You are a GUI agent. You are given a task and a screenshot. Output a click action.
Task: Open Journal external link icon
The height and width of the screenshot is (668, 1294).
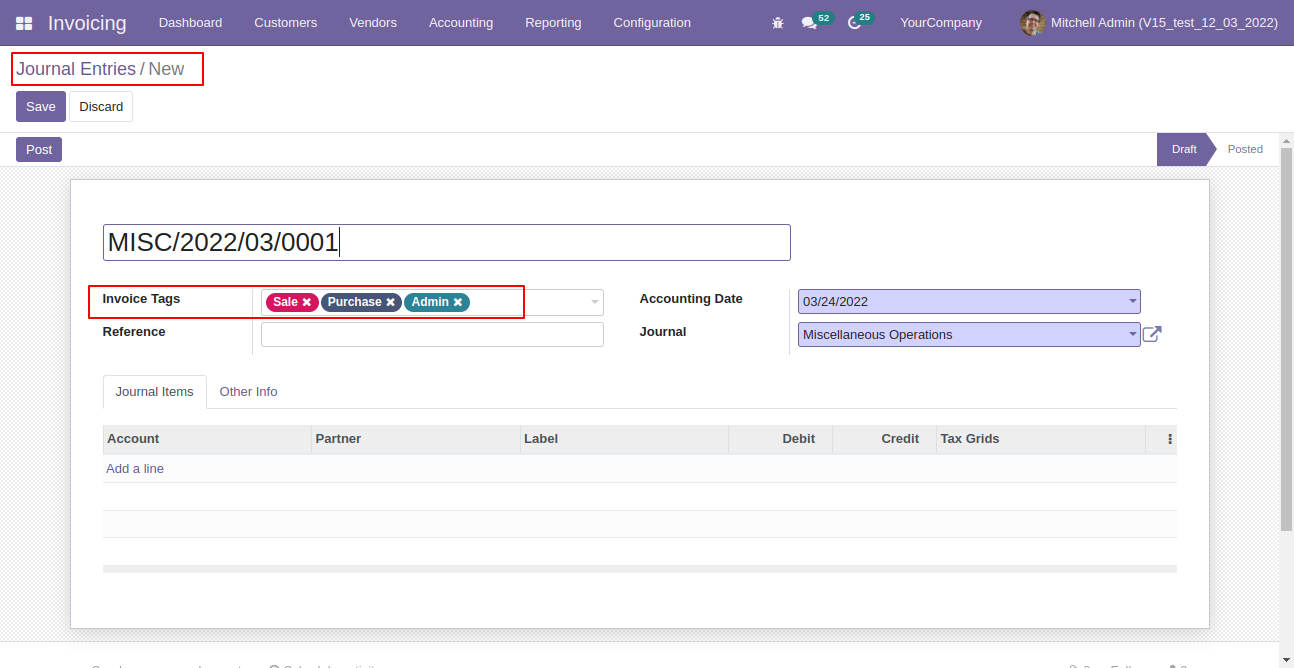coord(1152,334)
